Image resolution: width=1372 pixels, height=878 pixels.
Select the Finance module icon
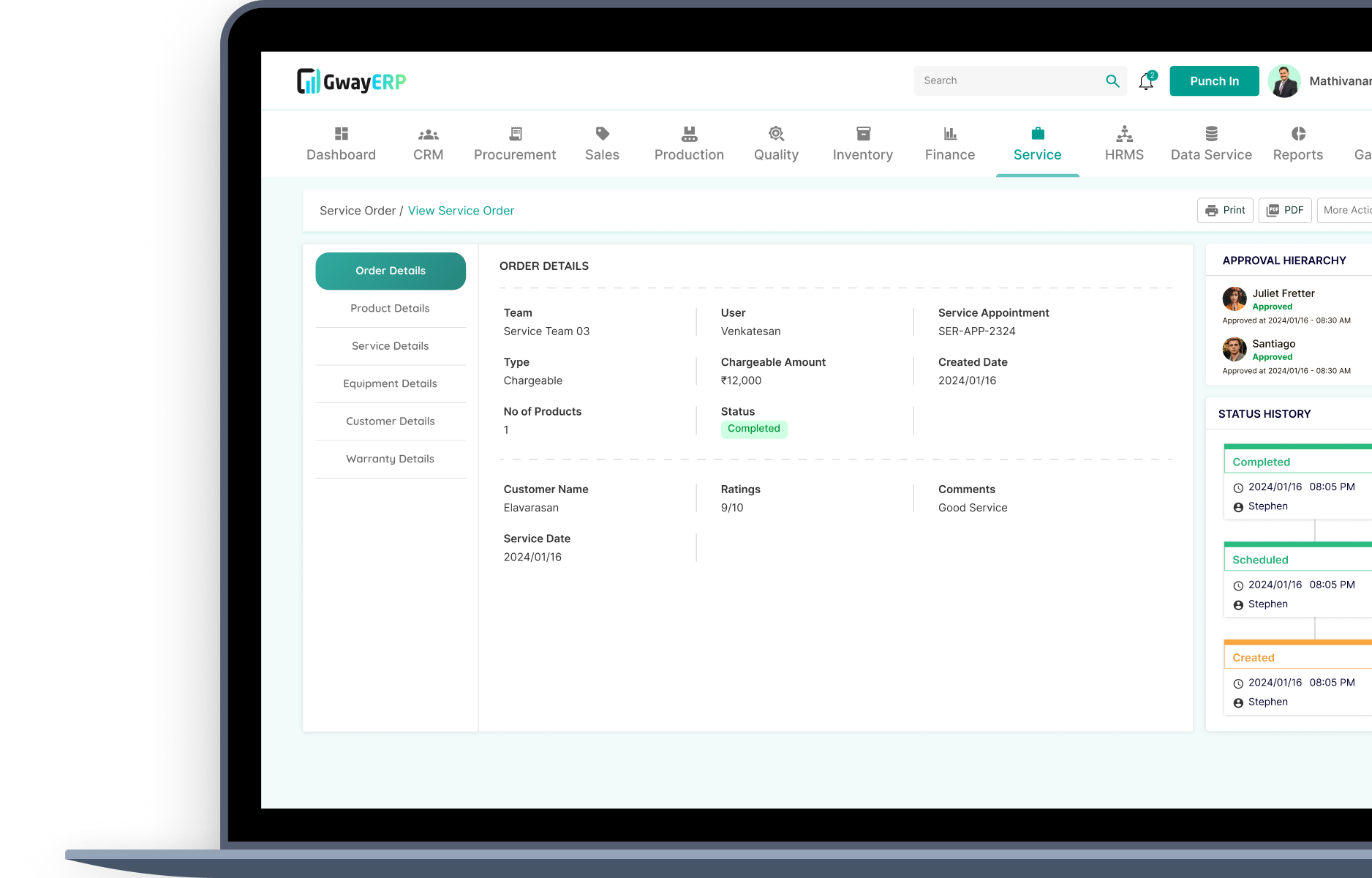pyautogui.click(x=949, y=133)
